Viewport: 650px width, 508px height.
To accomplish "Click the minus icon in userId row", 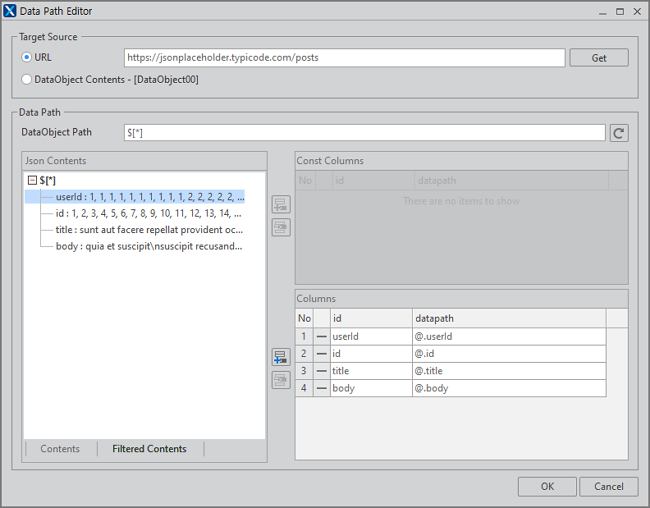I will click(321, 337).
